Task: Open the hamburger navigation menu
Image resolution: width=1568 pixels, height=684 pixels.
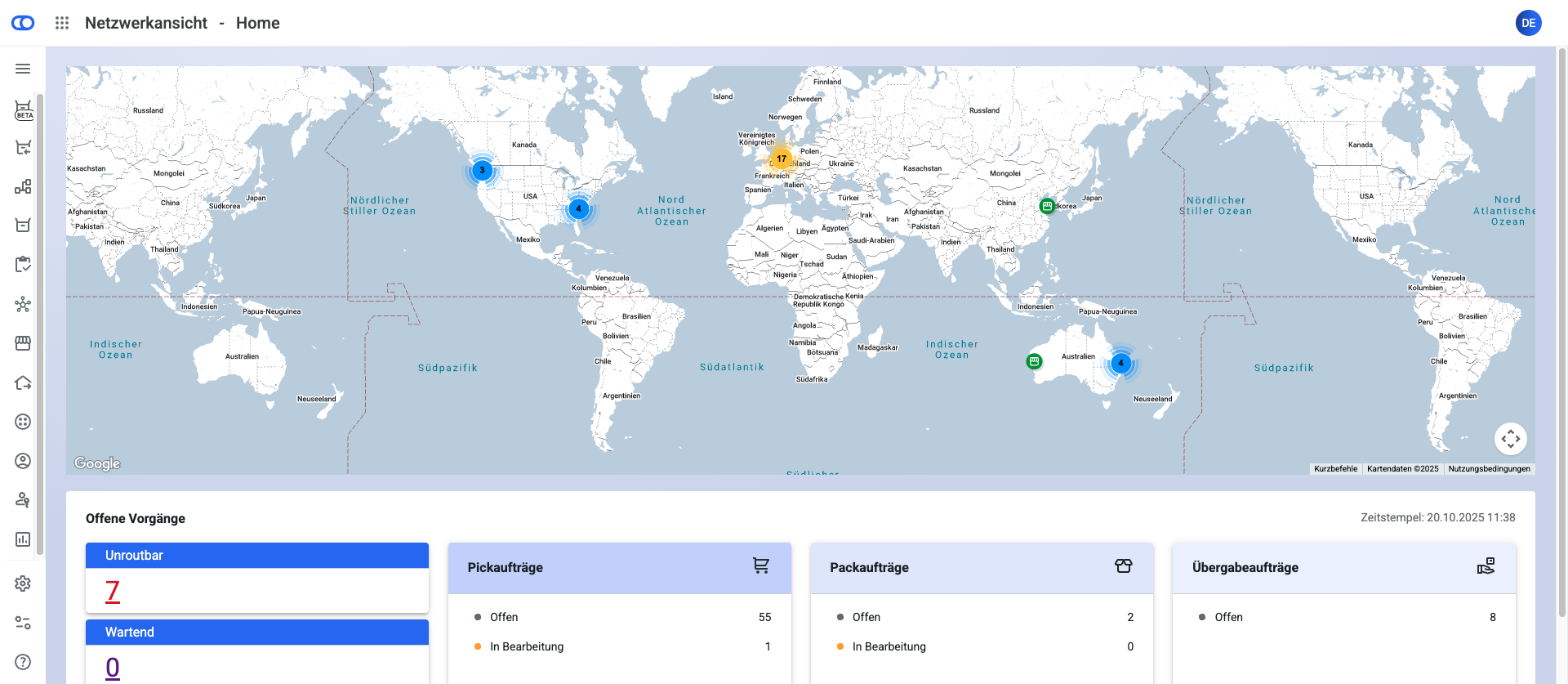Action: click(x=23, y=69)
